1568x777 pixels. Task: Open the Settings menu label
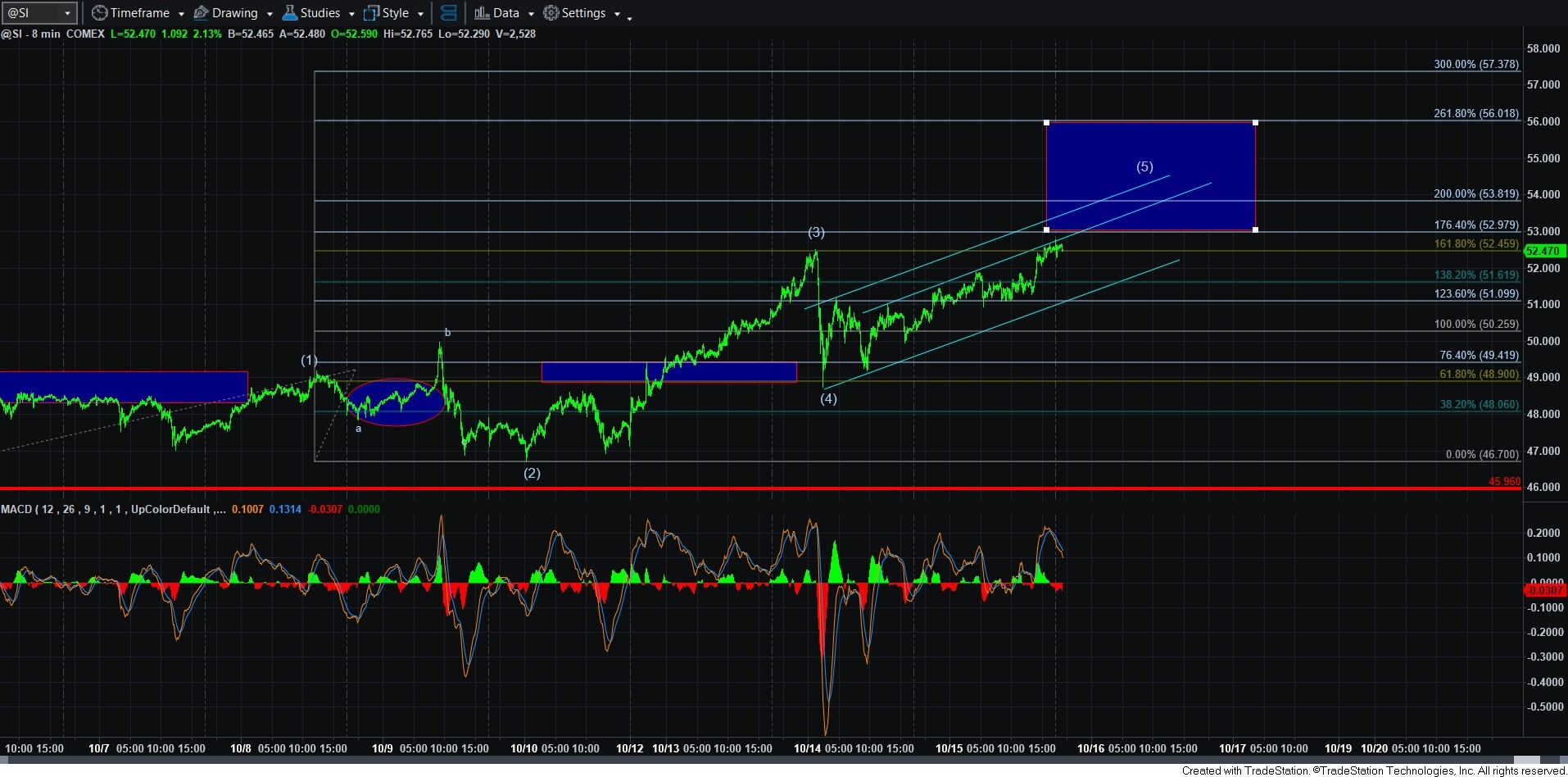coord(583,13)
